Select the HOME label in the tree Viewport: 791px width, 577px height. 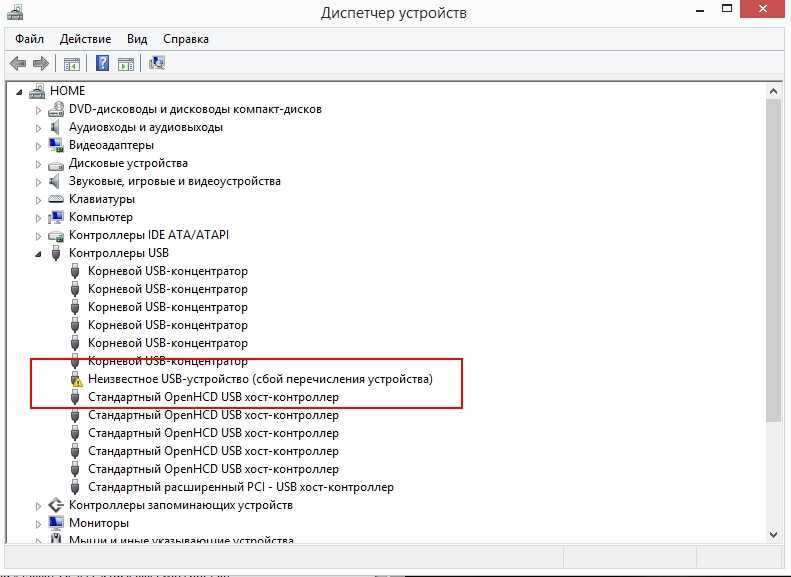click(x=68, y=91)
